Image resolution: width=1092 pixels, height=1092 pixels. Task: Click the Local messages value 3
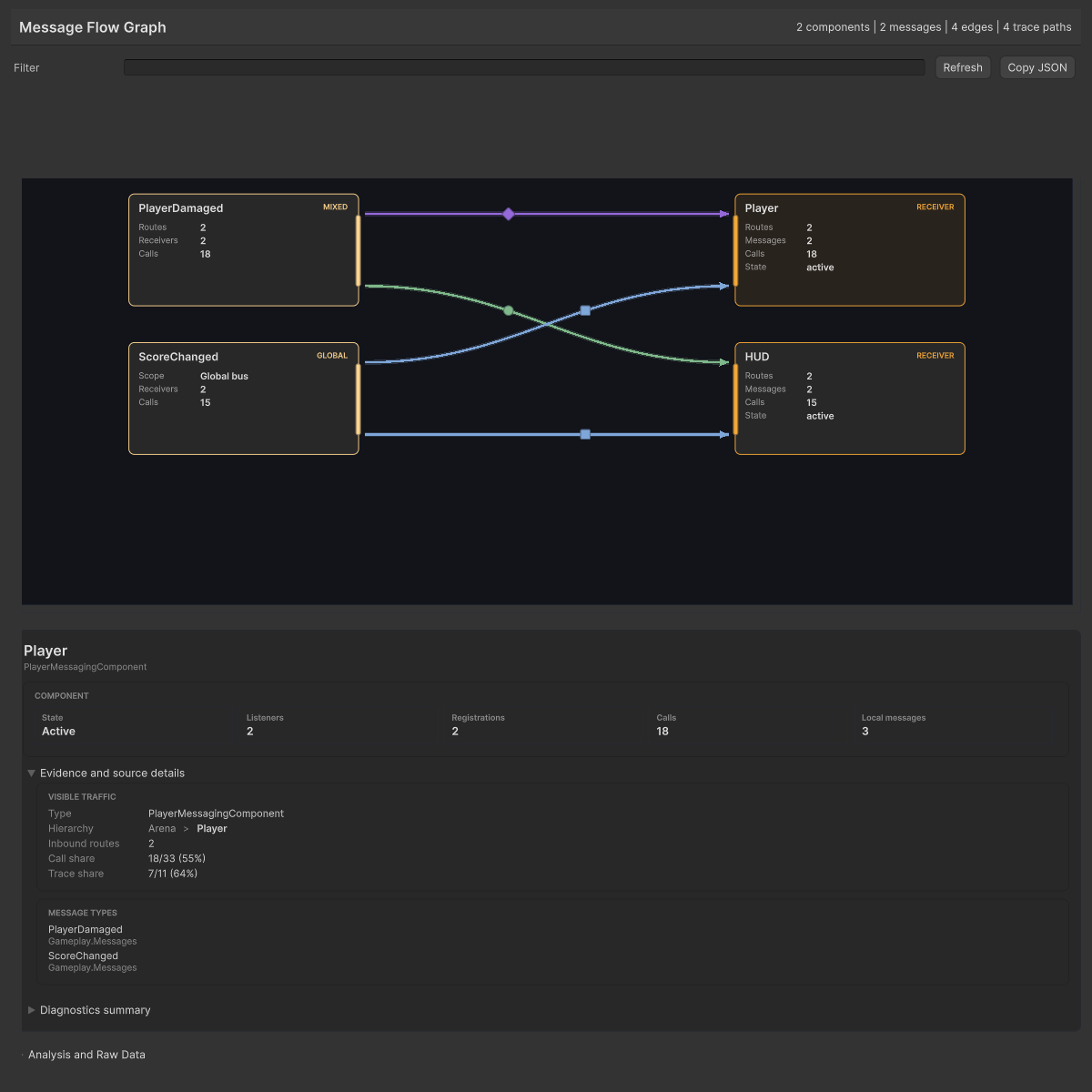(864, 731)
